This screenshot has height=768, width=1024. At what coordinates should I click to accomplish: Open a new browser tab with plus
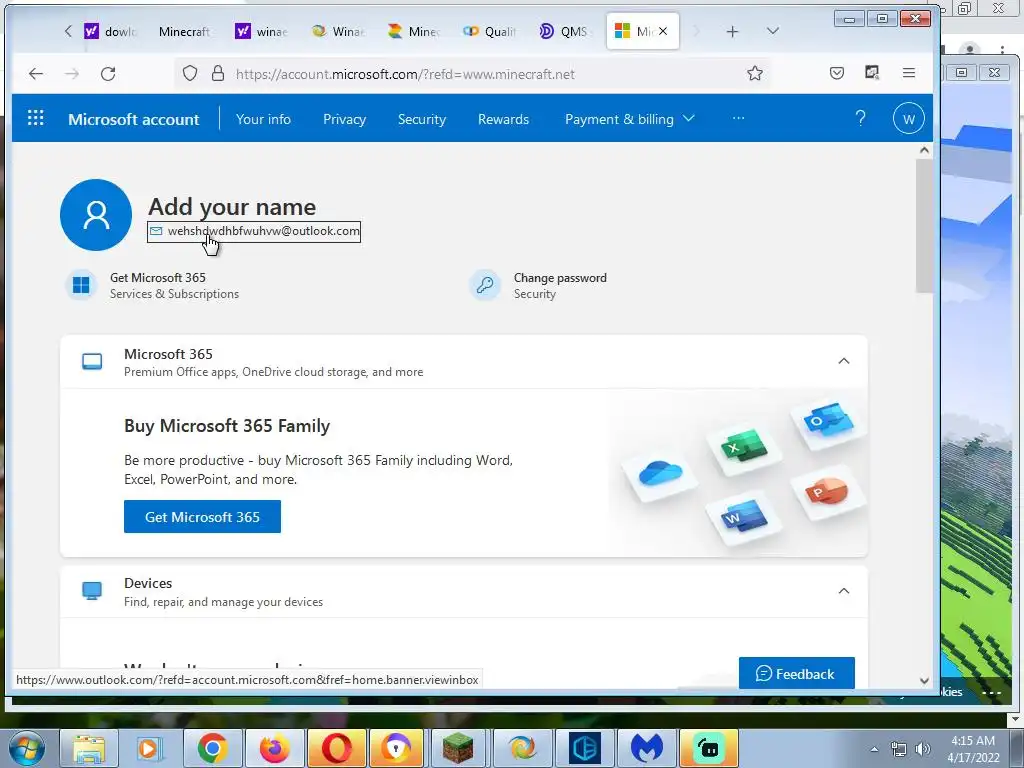(x=733, y=31)
